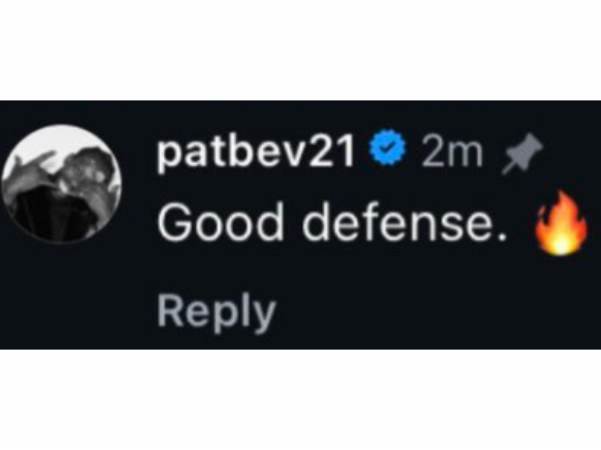Click the white blank area above the comment
The width and height of the screenshot is (601, 450).
click(x=300, y=50)
